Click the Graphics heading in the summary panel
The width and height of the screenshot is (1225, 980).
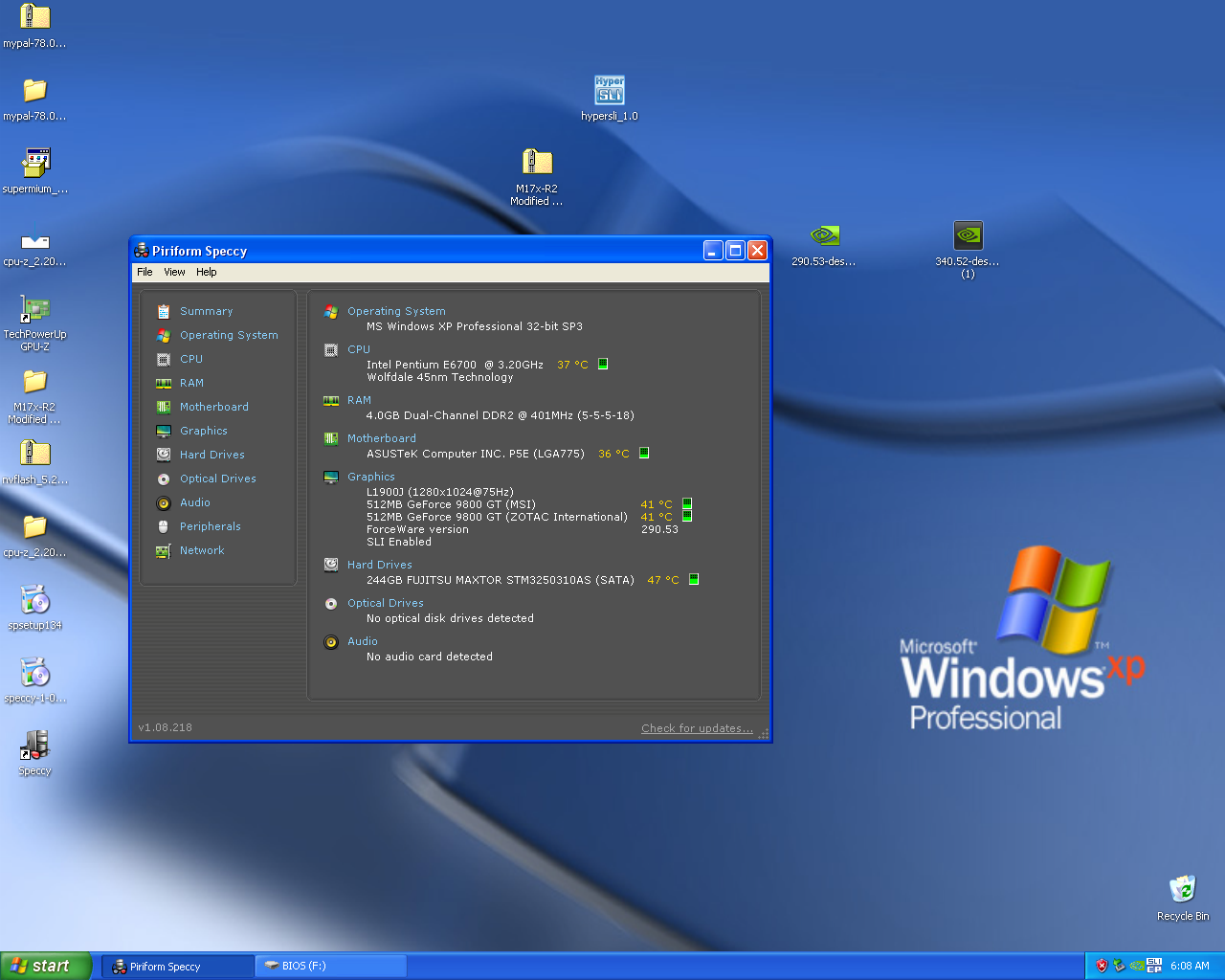coord(371,477)
